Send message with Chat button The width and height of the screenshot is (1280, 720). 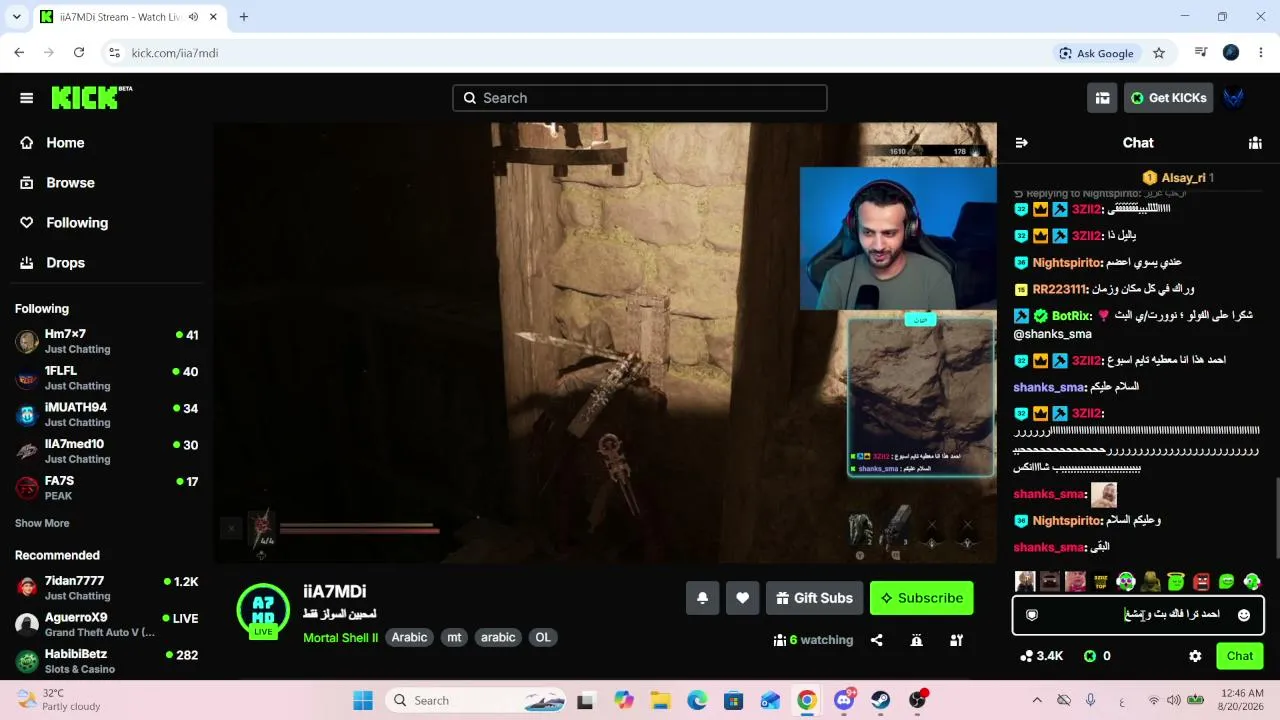point(1240,656)
